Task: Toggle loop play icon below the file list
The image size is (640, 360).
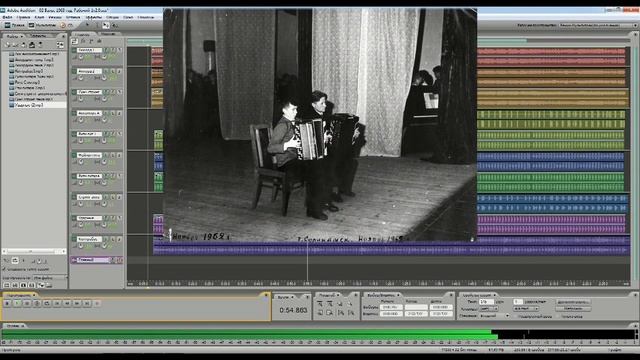Action: 15,260
